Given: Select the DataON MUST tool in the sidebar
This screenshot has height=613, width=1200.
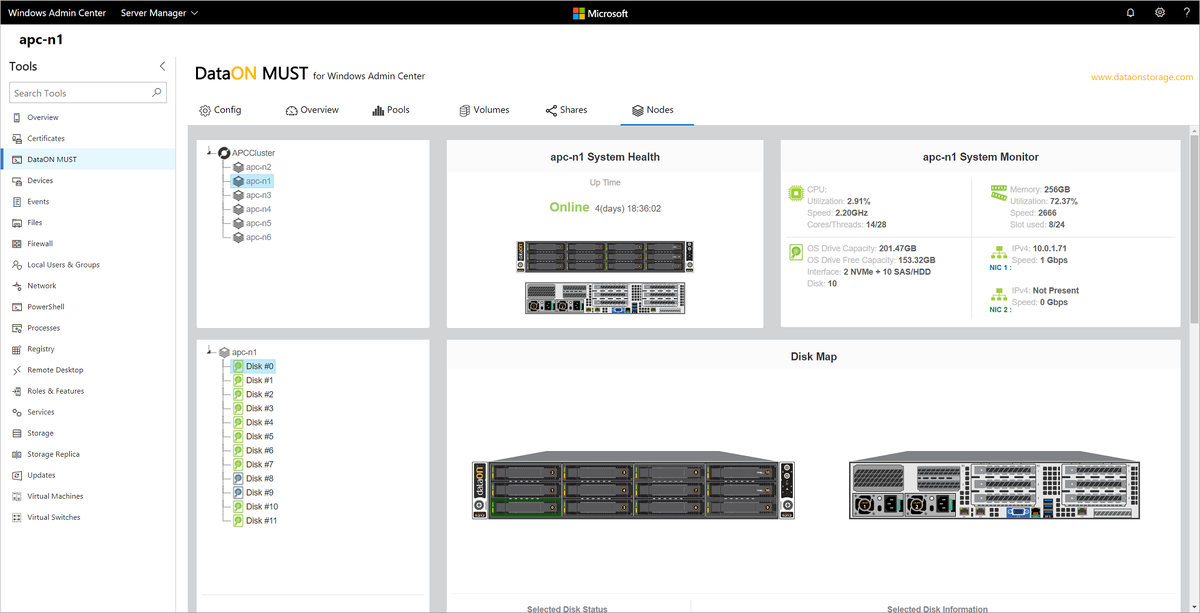Looking at the screenshot, I should coord(88,159).
